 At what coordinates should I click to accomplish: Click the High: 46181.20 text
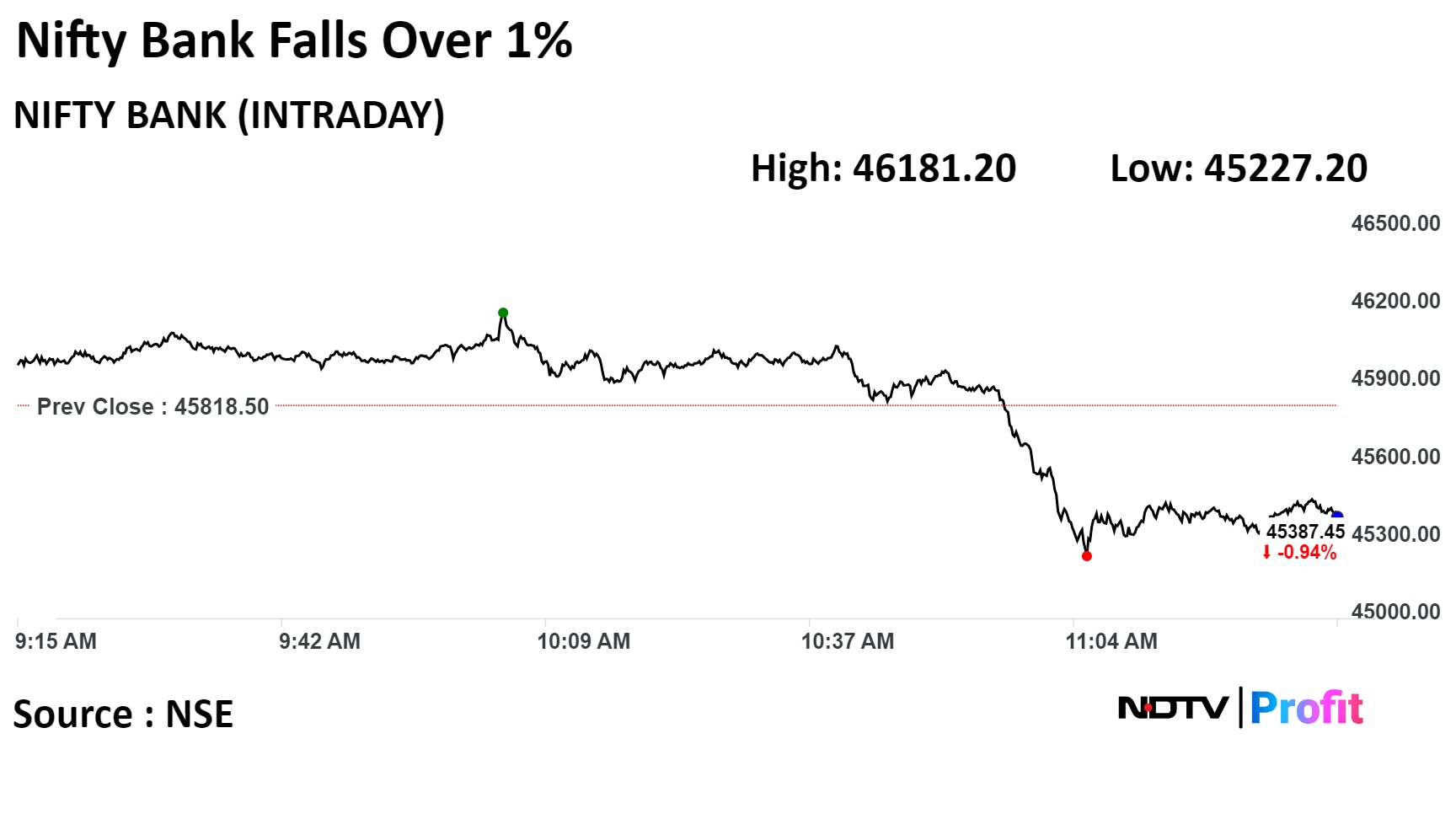click(883, 169)
